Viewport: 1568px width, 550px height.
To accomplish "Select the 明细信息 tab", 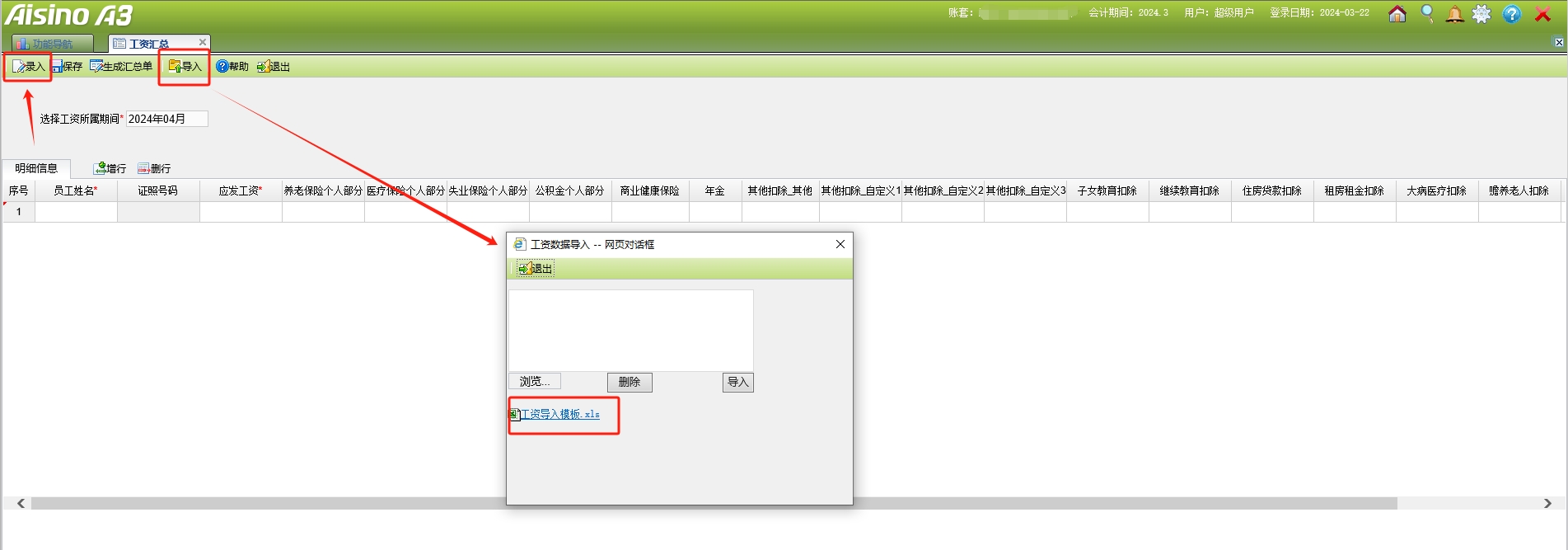I will 36,168.
